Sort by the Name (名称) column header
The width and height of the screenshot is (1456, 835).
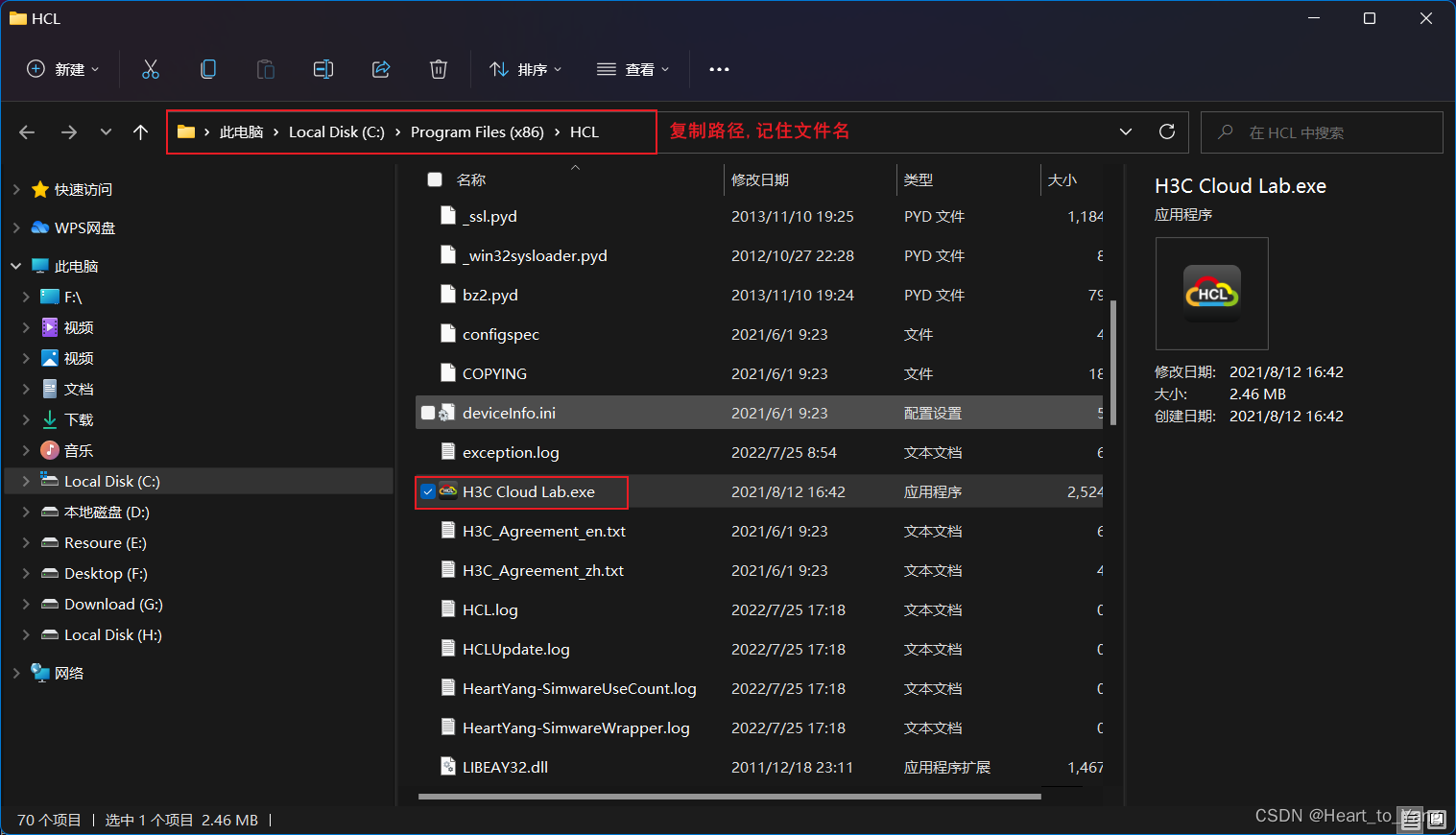tap(471, 179)
